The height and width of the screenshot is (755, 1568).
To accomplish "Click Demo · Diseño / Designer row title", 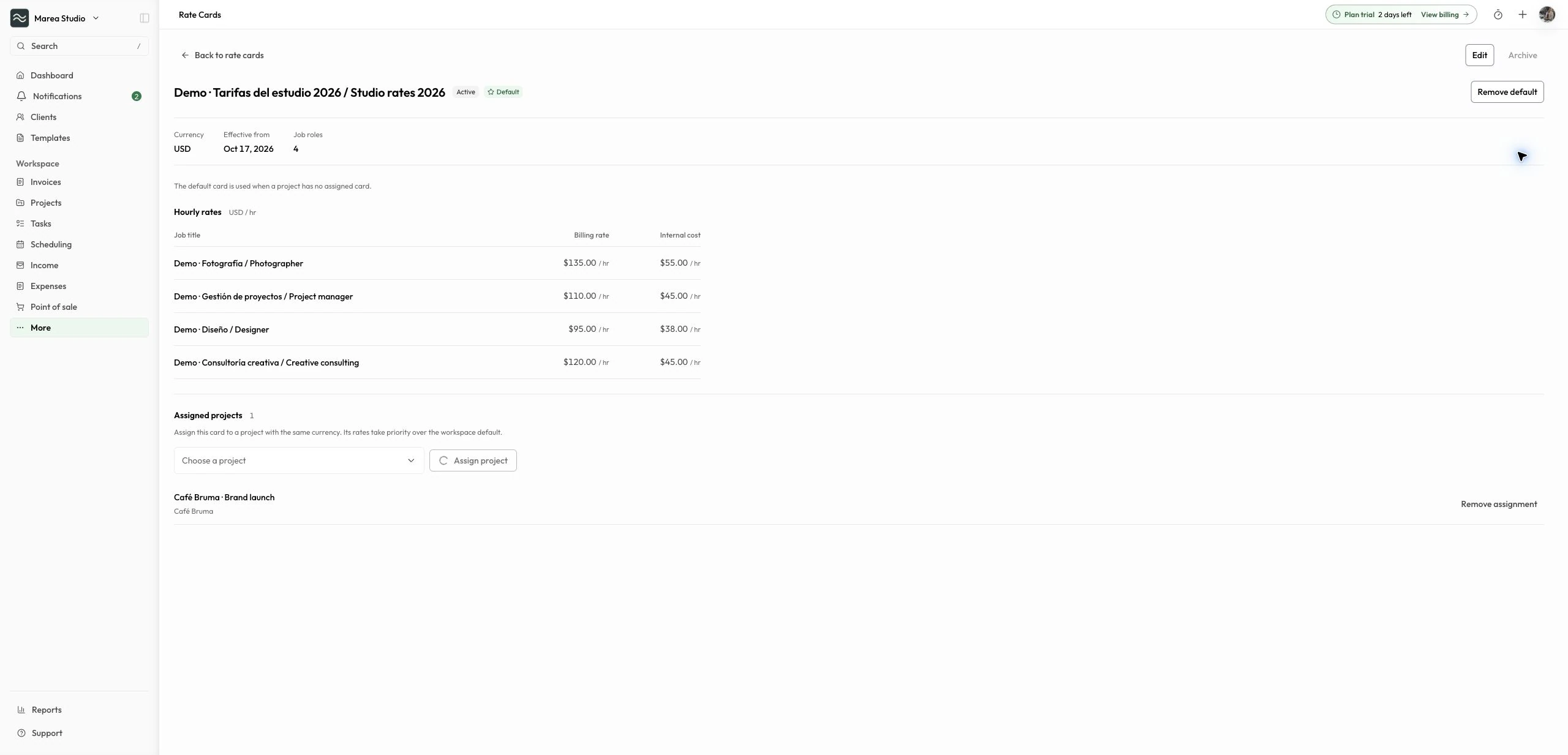I will tap(221, 329).
